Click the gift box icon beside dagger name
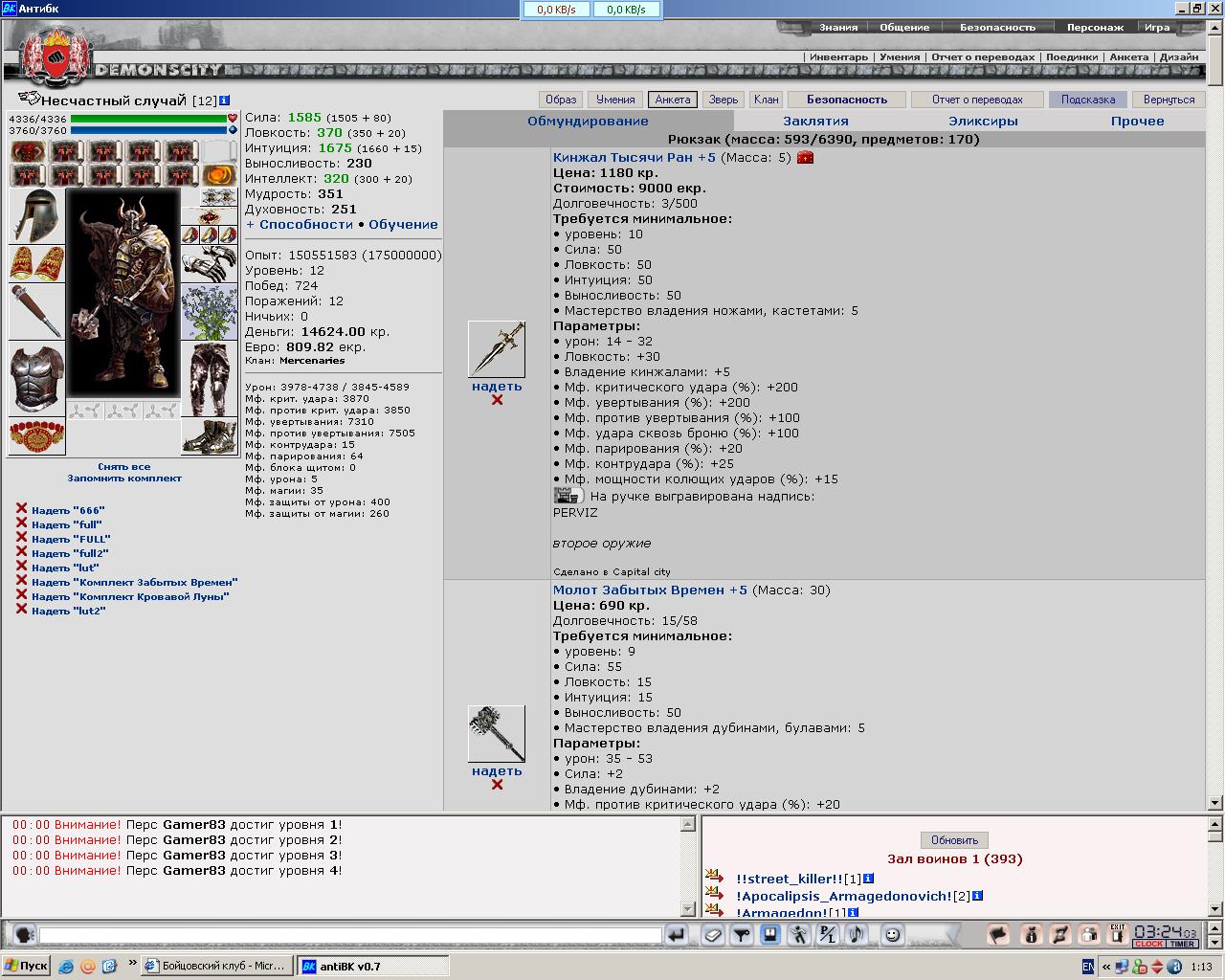1225x980 pixels. click(805, 157)
